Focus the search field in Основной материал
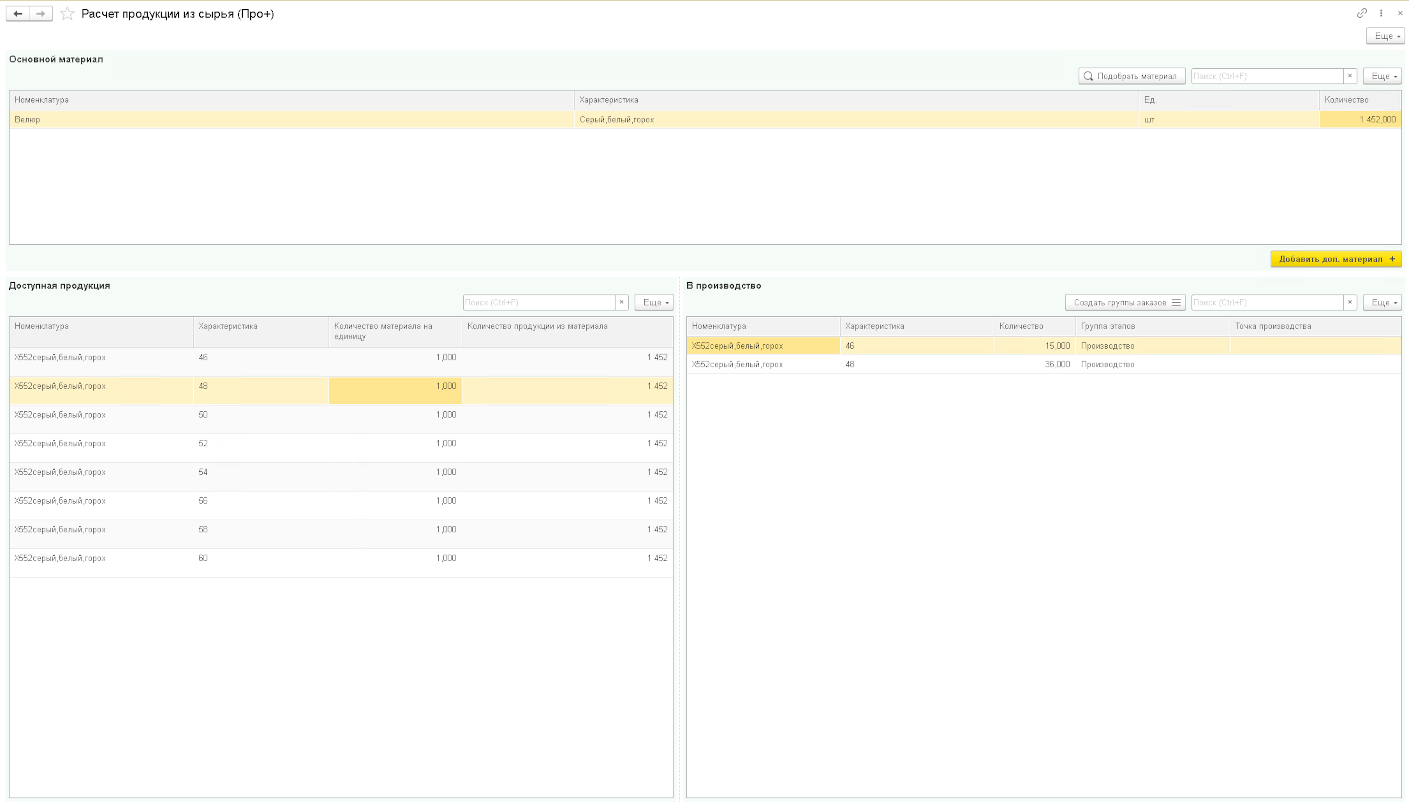Screen dimensions: 1409x802 (x=1266, y=76)
